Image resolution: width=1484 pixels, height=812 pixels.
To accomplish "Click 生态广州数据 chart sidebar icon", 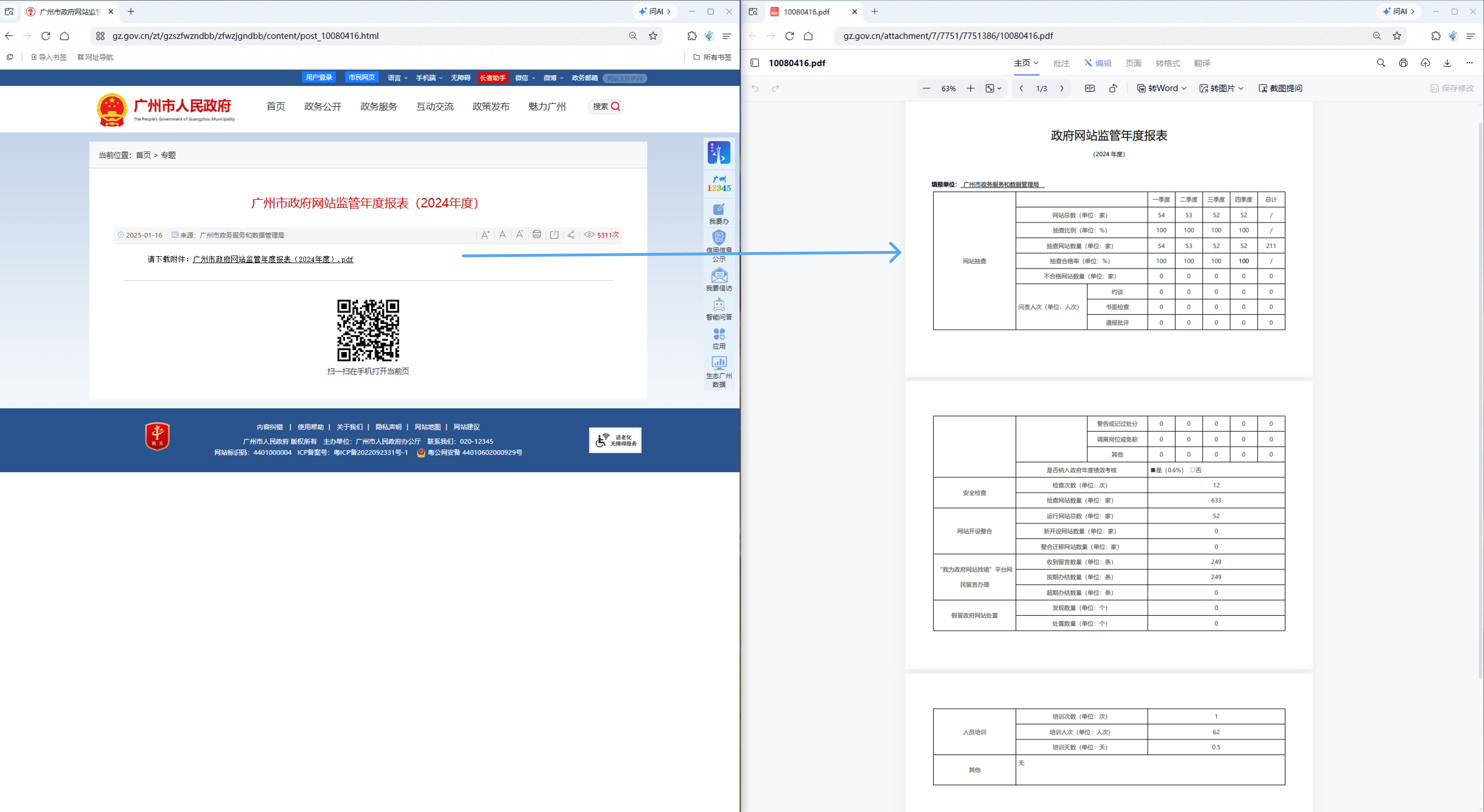I will click(x=719, y=371).
